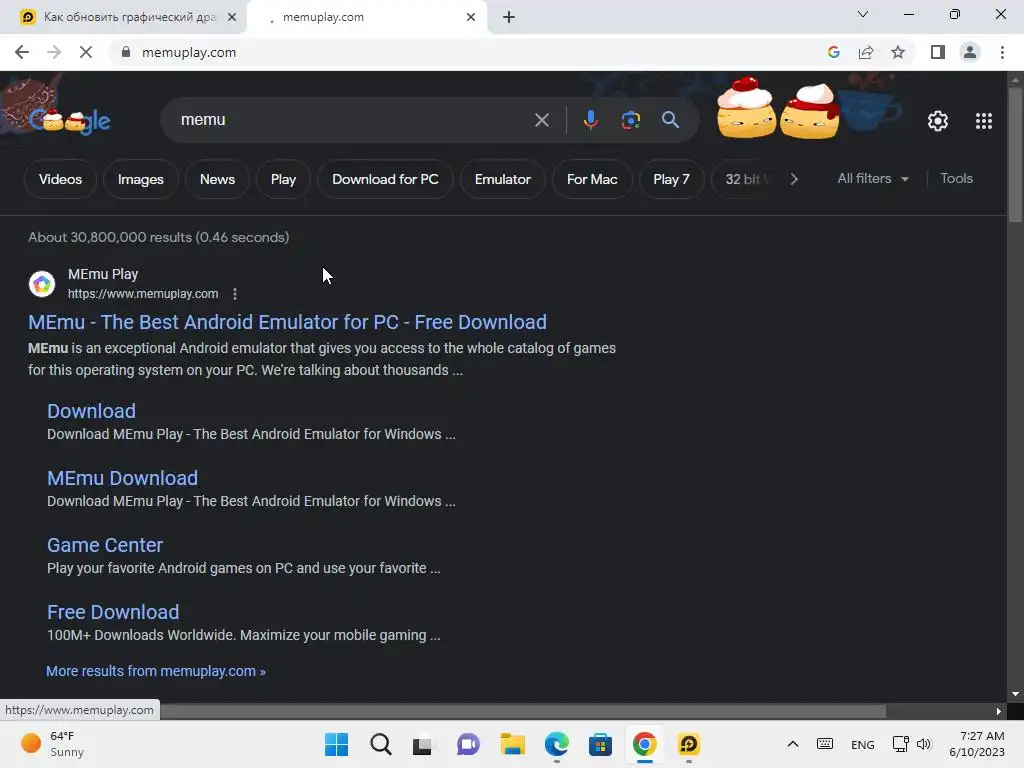Bookmark this page with star icon

point(898,52)
